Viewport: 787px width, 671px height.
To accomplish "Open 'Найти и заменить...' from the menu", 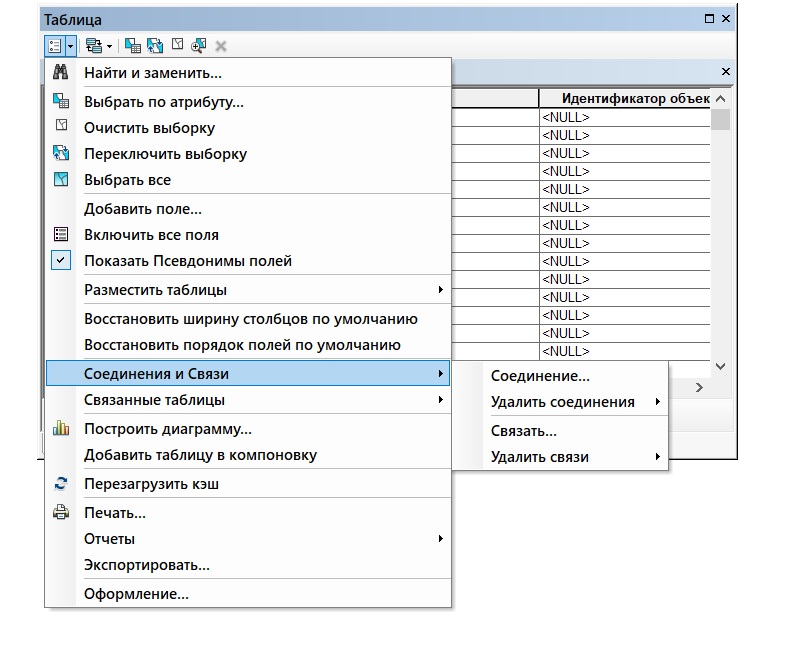I will (152, 73).
